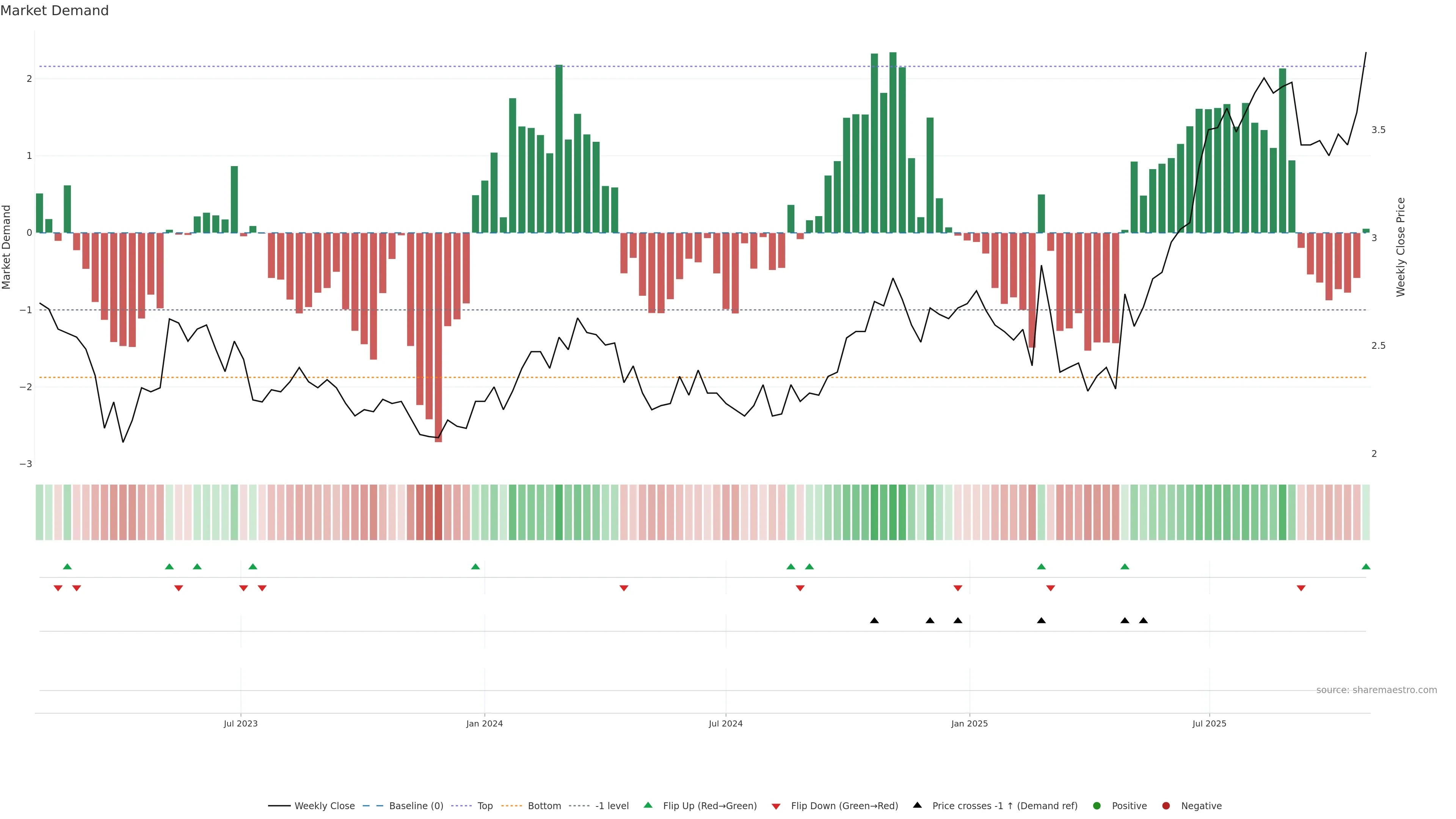Click the rightmost red Flip Down marker
1456x819 pixels.
(1301, 588)
